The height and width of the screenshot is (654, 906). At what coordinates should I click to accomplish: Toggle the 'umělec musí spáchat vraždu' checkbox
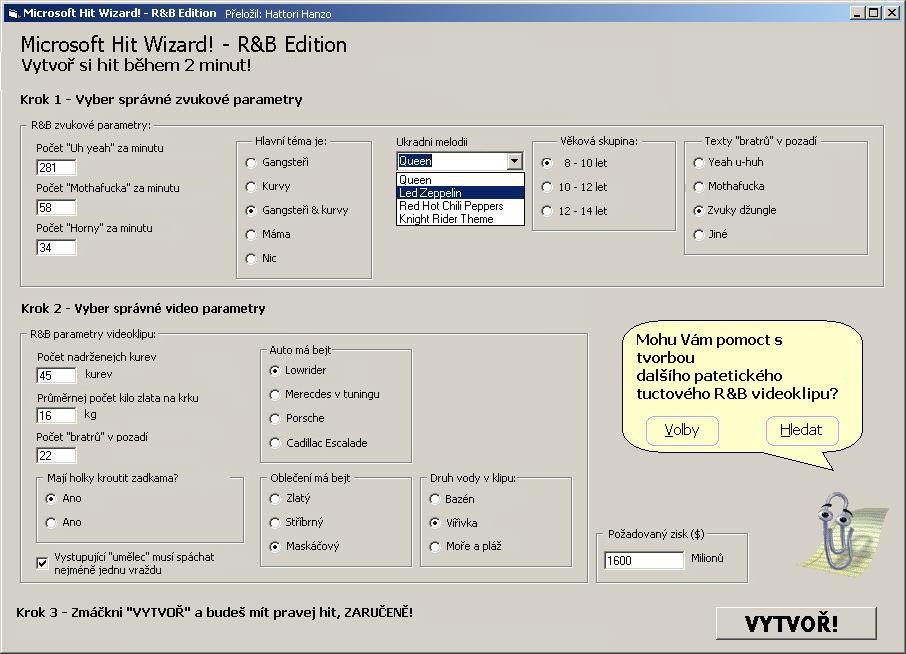pyautogui.click(x=42, y=563)
